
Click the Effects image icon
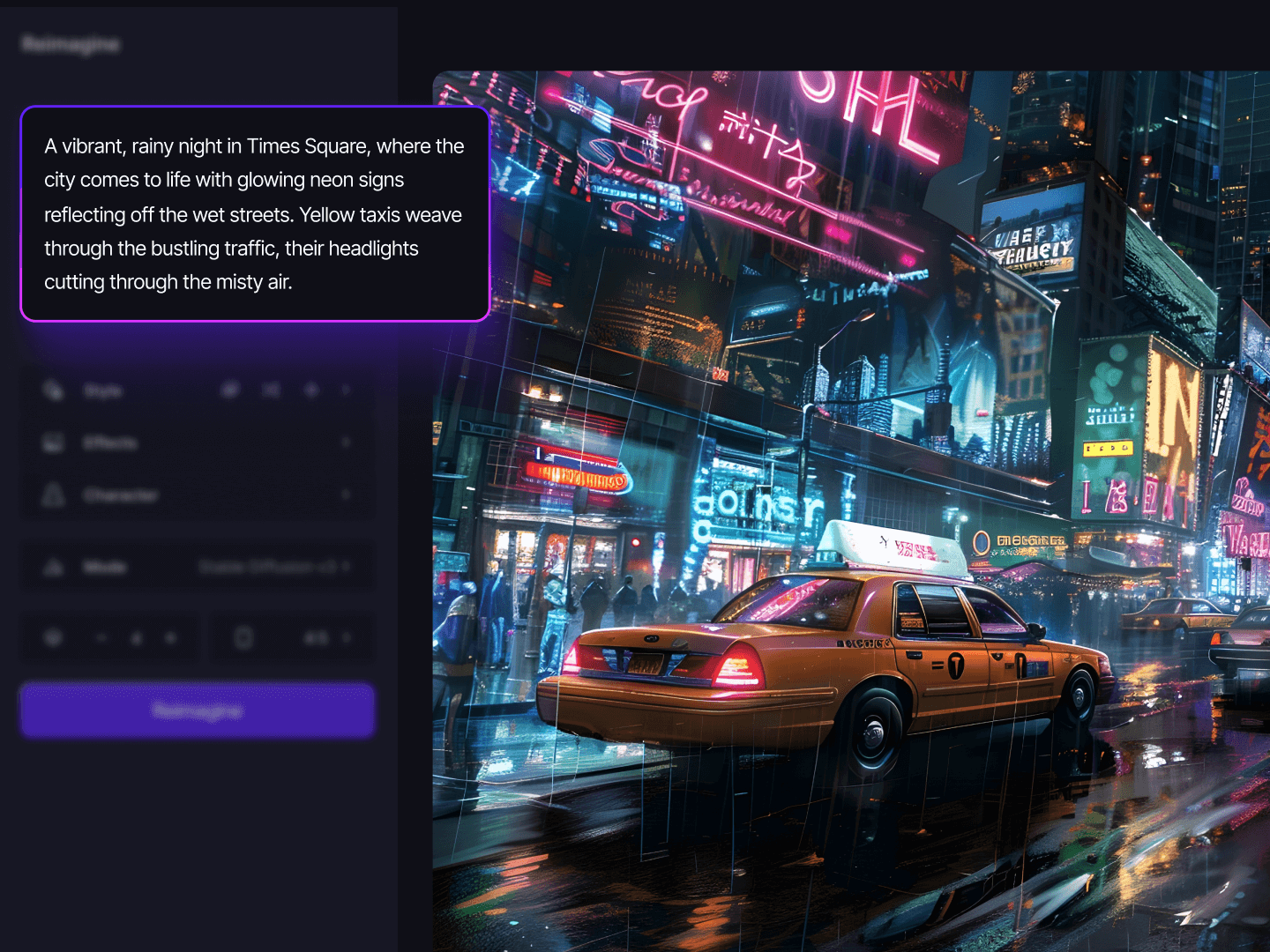coord(54,443)
